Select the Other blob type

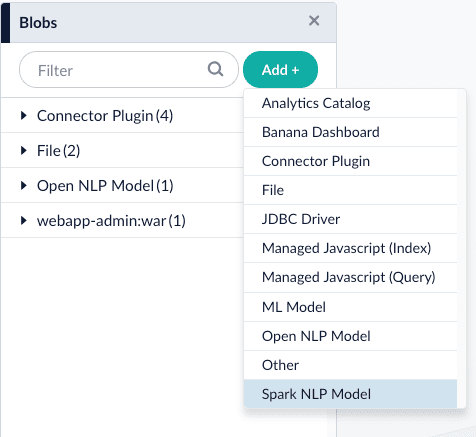(350, 365)
